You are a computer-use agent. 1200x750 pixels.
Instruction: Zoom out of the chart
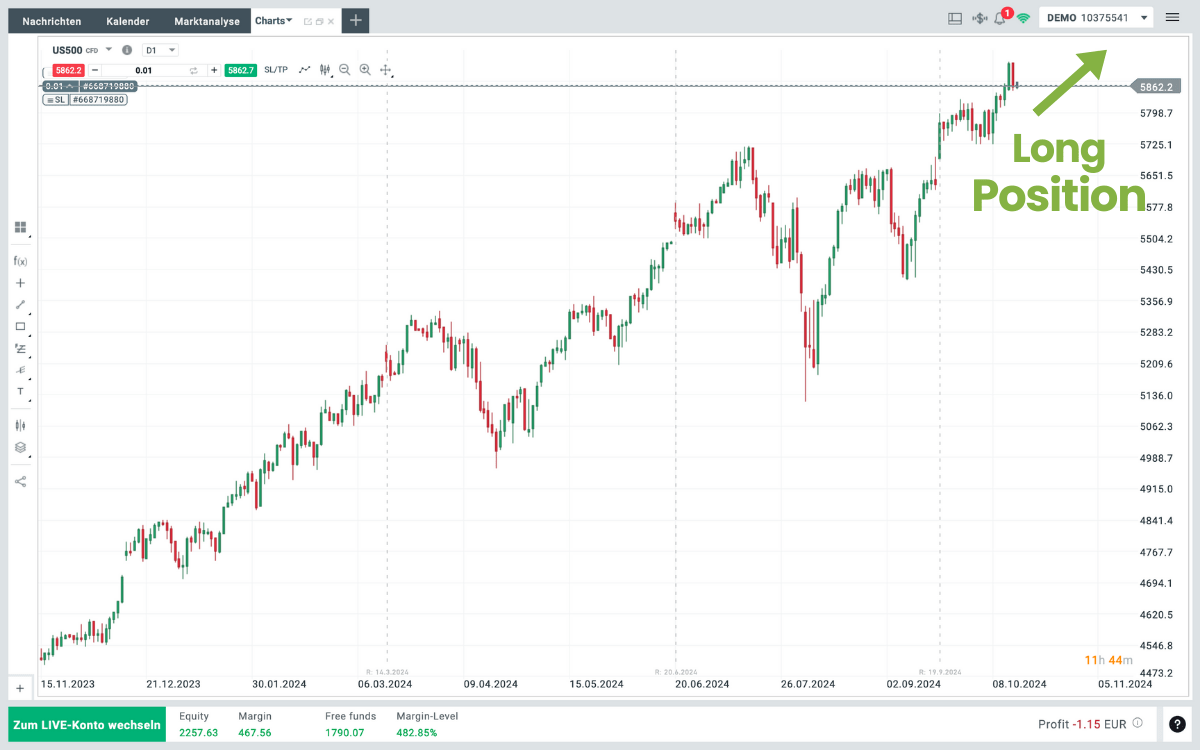(x=344, y=70)
